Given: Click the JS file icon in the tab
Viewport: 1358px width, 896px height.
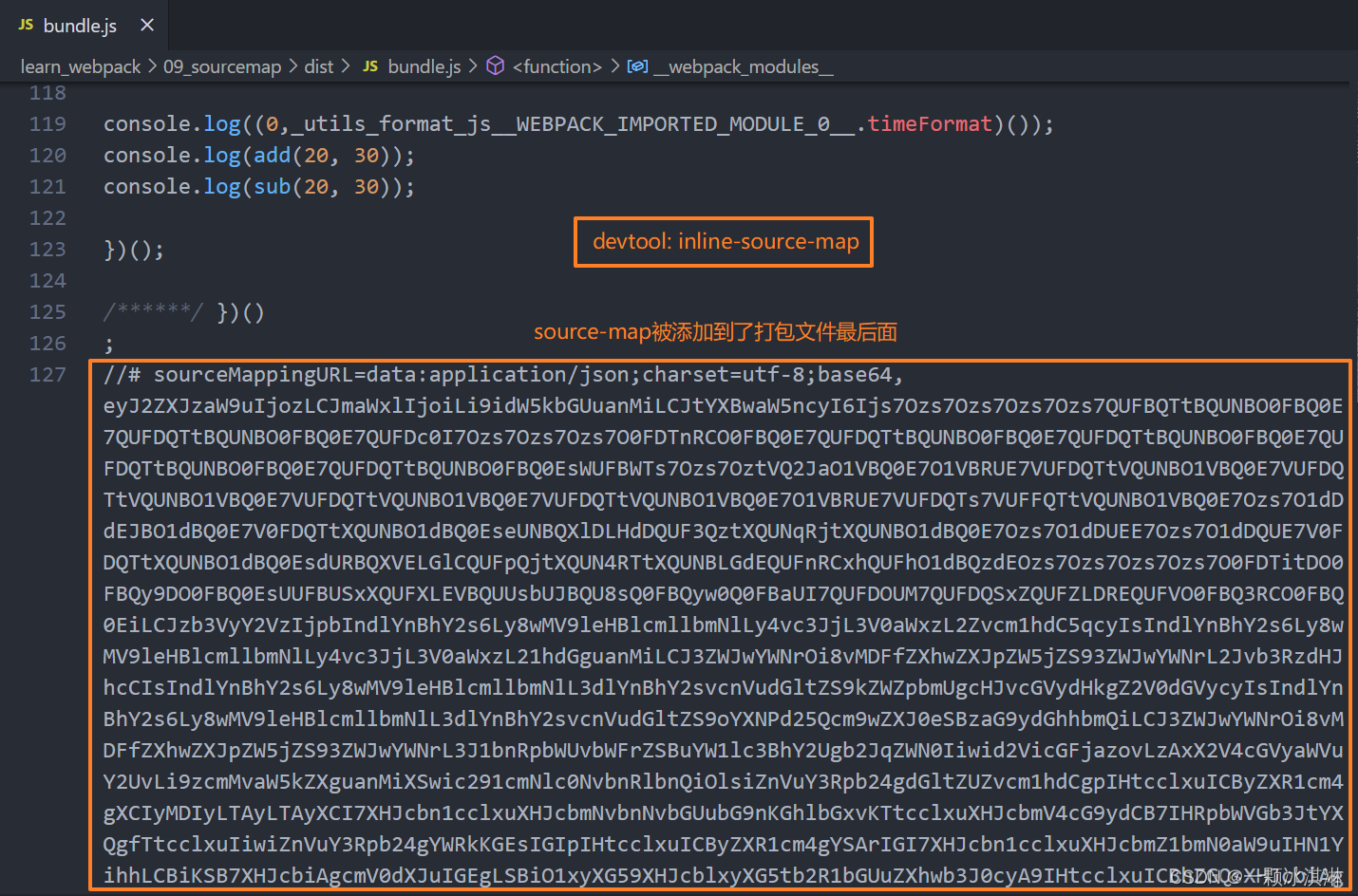Looking at the screenshot, I should coord(26,25).
